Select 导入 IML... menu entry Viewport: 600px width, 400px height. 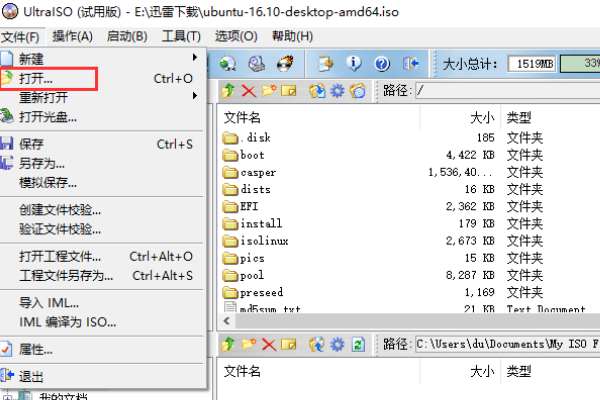[102, 303]
